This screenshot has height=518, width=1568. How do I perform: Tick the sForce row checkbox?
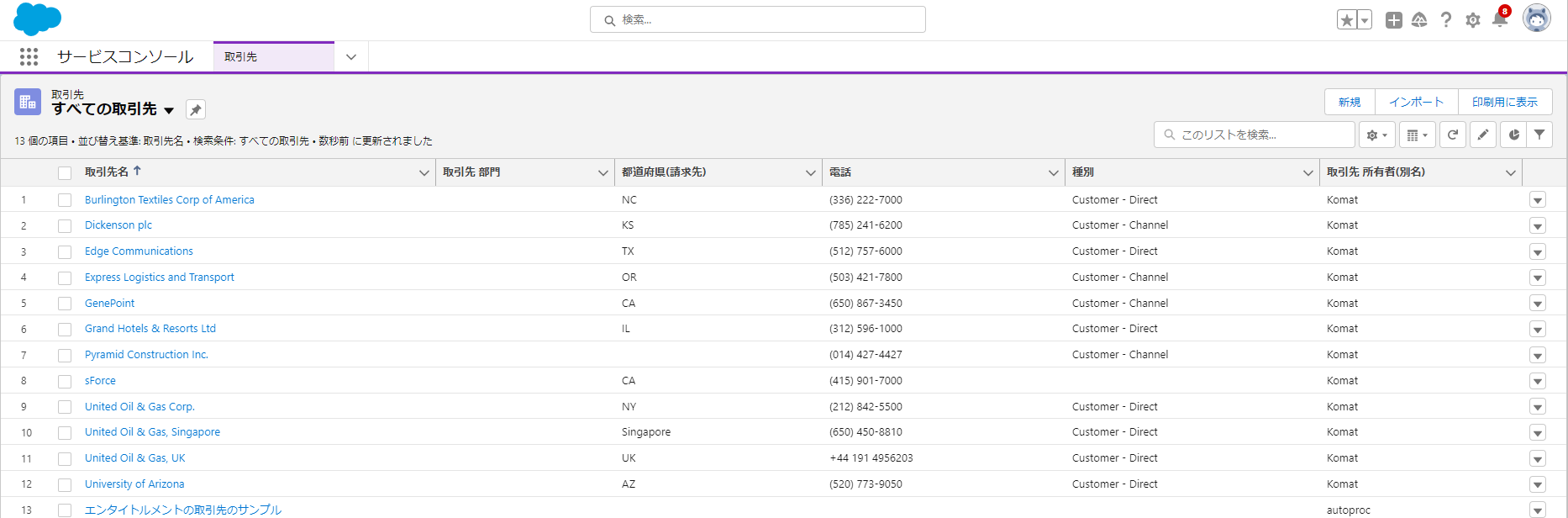click(x=65, y=382)
